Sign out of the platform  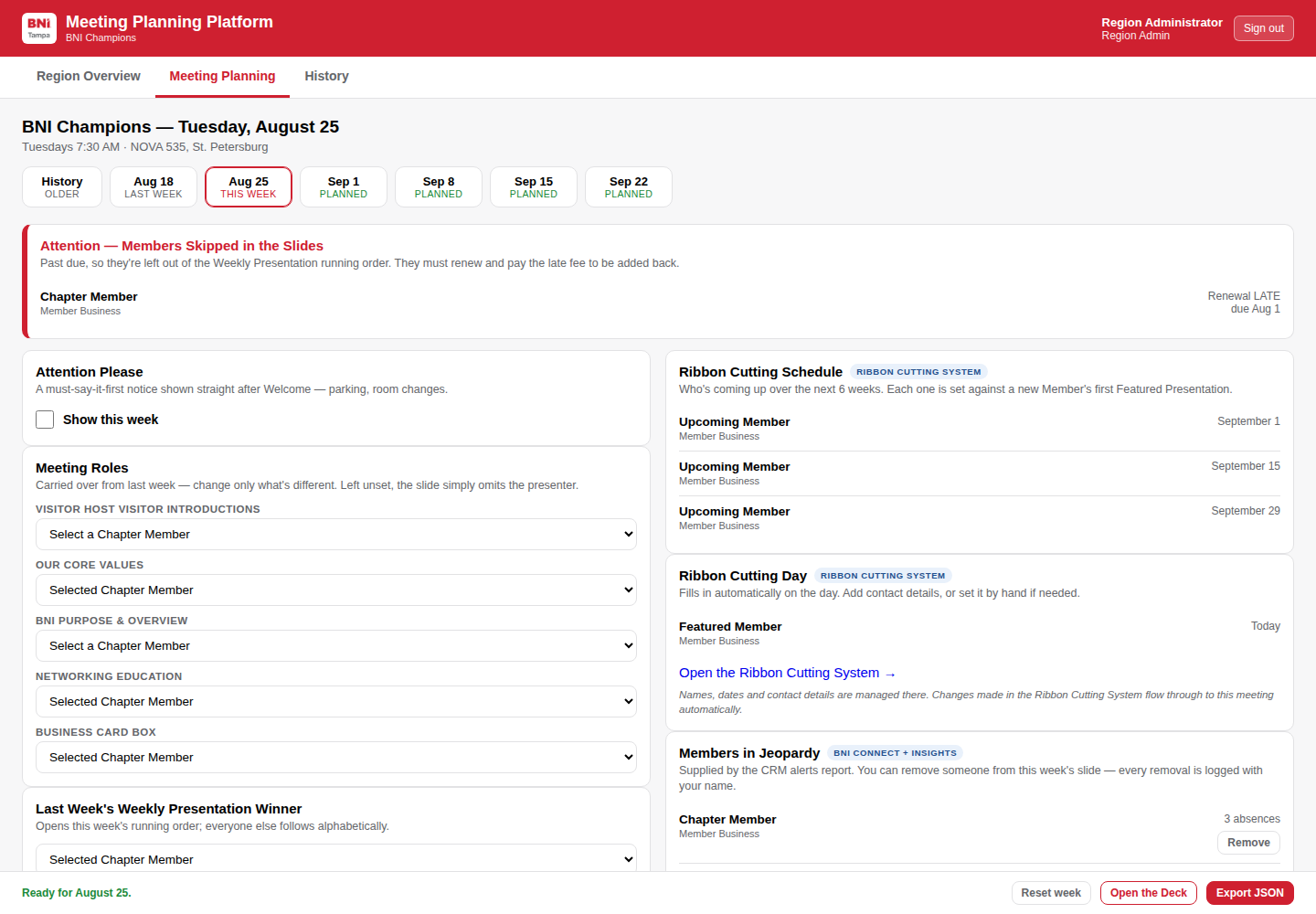click(1264, 28)
